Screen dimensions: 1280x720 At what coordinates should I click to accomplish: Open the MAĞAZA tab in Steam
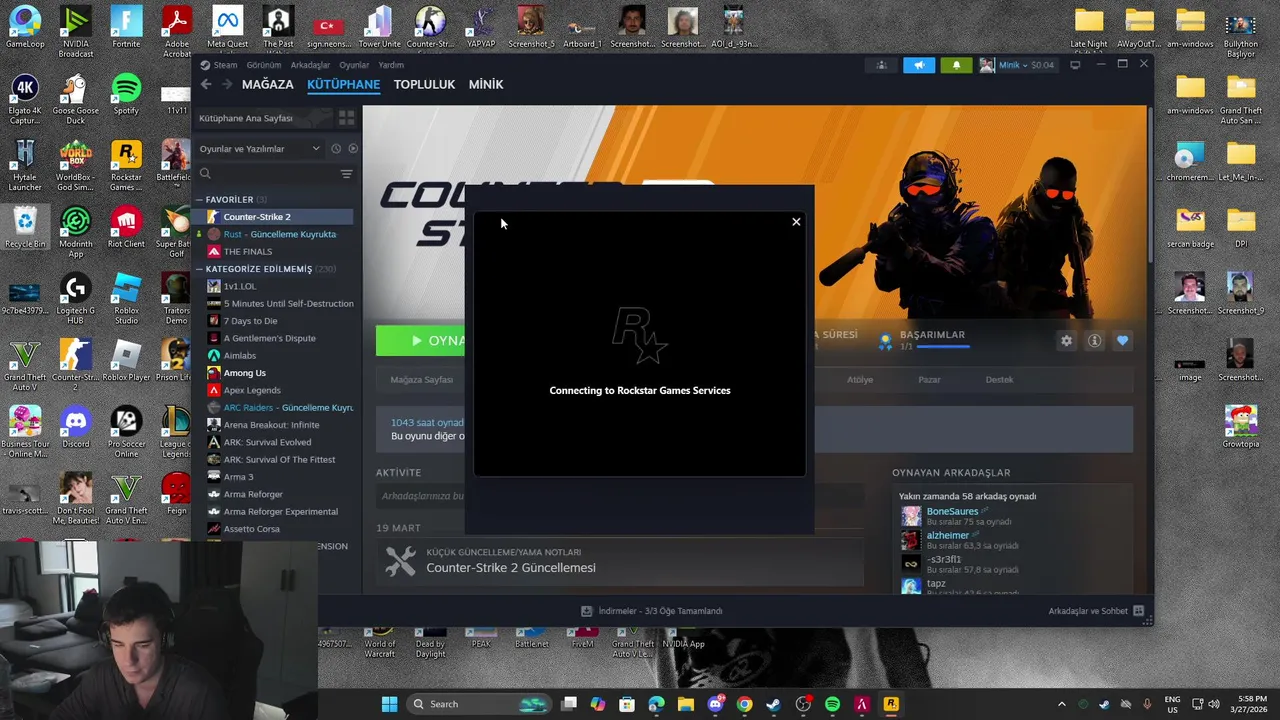267,84
